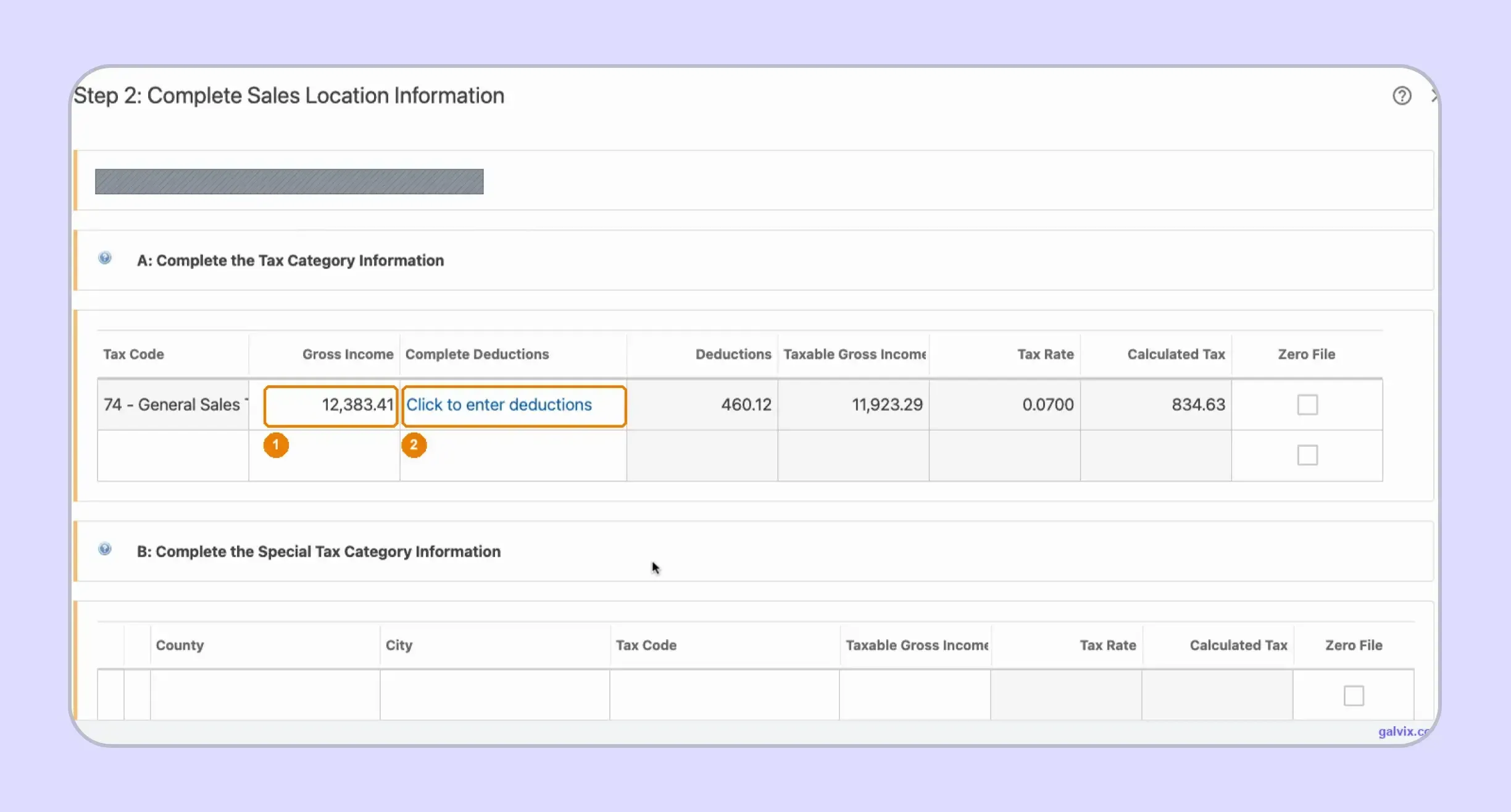Viewport: 1511px width, 812px height.
Task: Click the empty City cell in Special Tax table
Action: click(x=495, y=695)
